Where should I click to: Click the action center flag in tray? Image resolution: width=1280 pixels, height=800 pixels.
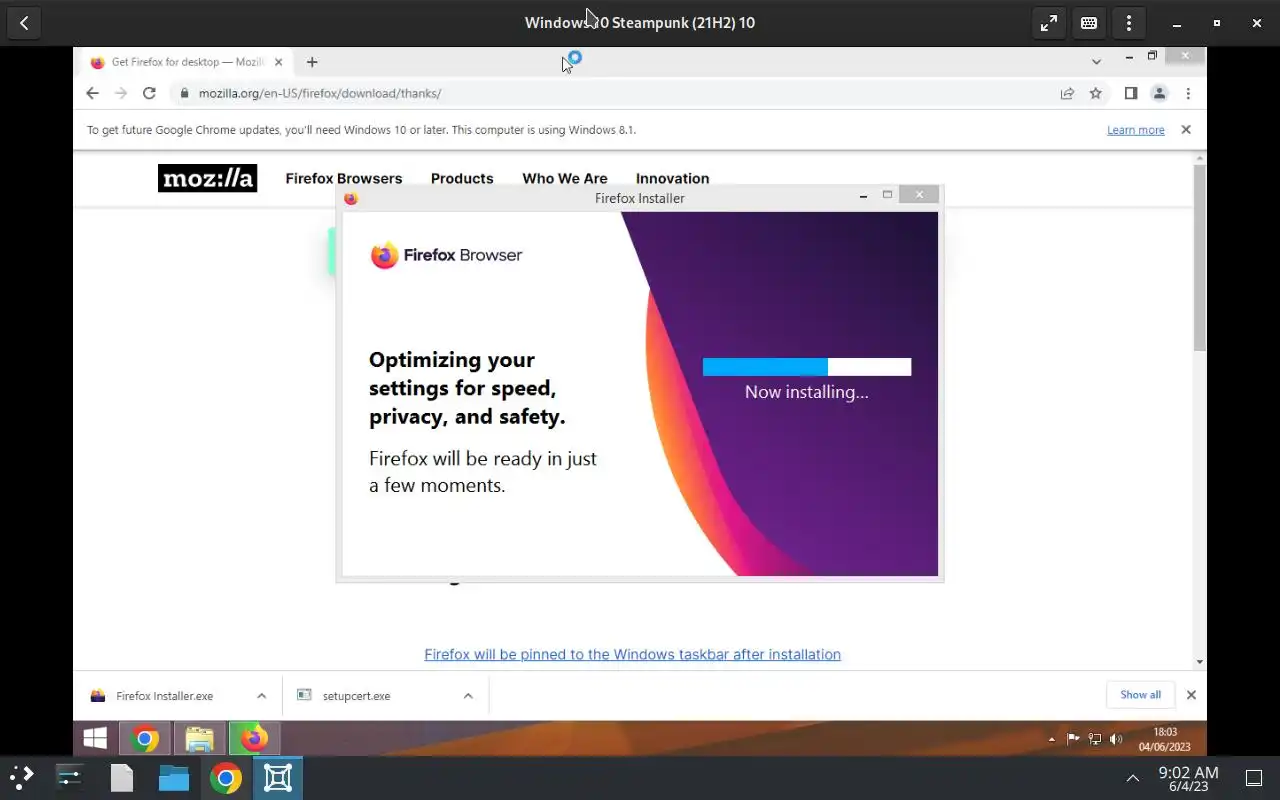(1073, 739)
